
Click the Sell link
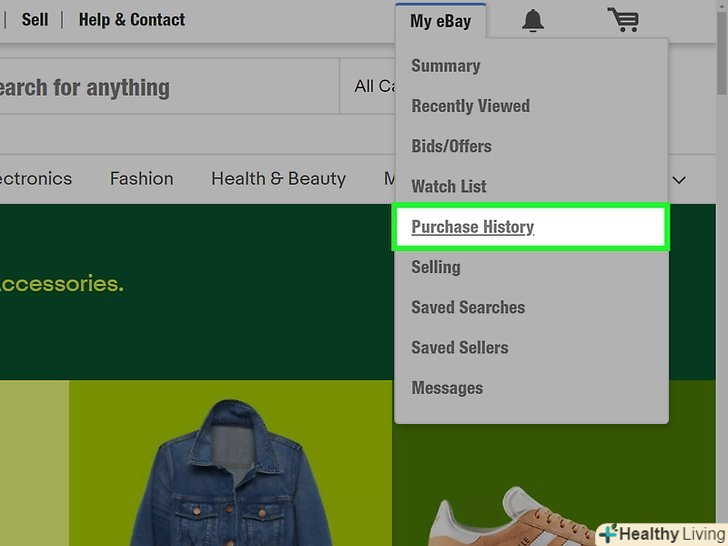35,20
